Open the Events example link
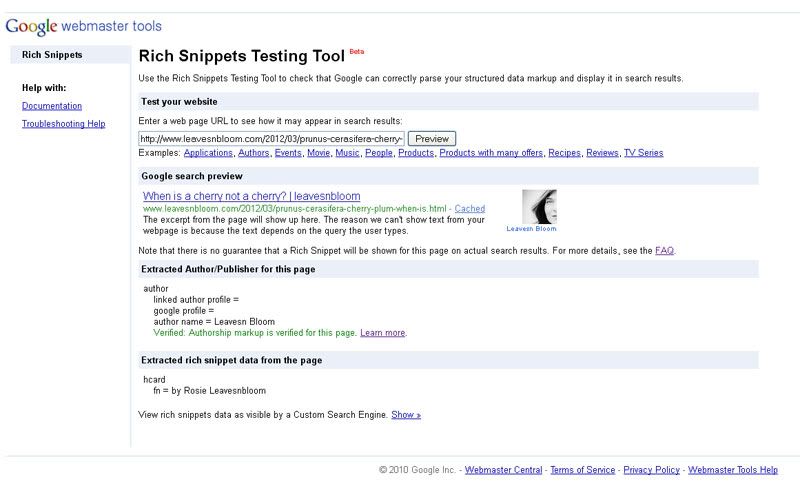The image size is (800, 504). (288, 153)
